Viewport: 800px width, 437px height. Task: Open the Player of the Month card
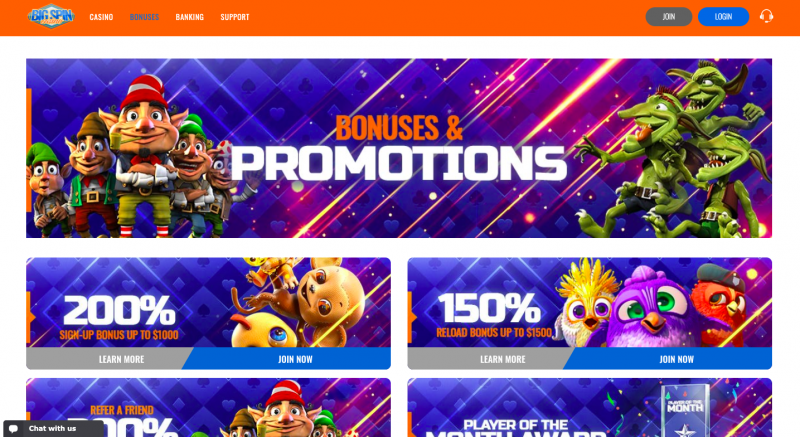[x=590, y=407]
